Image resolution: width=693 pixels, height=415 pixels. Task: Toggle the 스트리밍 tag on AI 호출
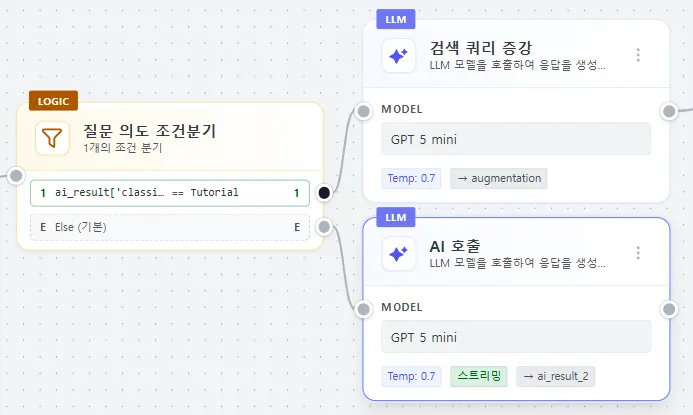[x=479, y=376]
